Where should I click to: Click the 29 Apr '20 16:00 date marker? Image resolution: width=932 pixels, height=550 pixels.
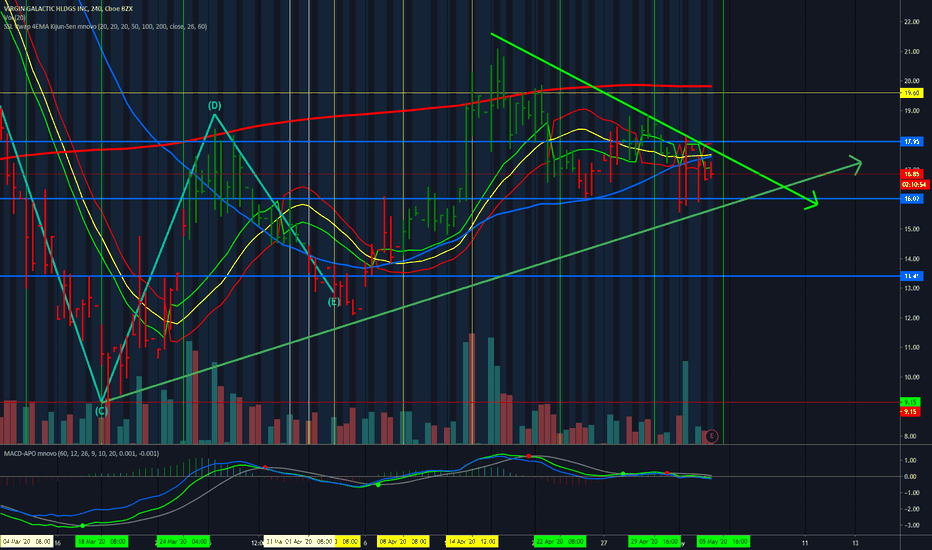(x=654, y=542)
